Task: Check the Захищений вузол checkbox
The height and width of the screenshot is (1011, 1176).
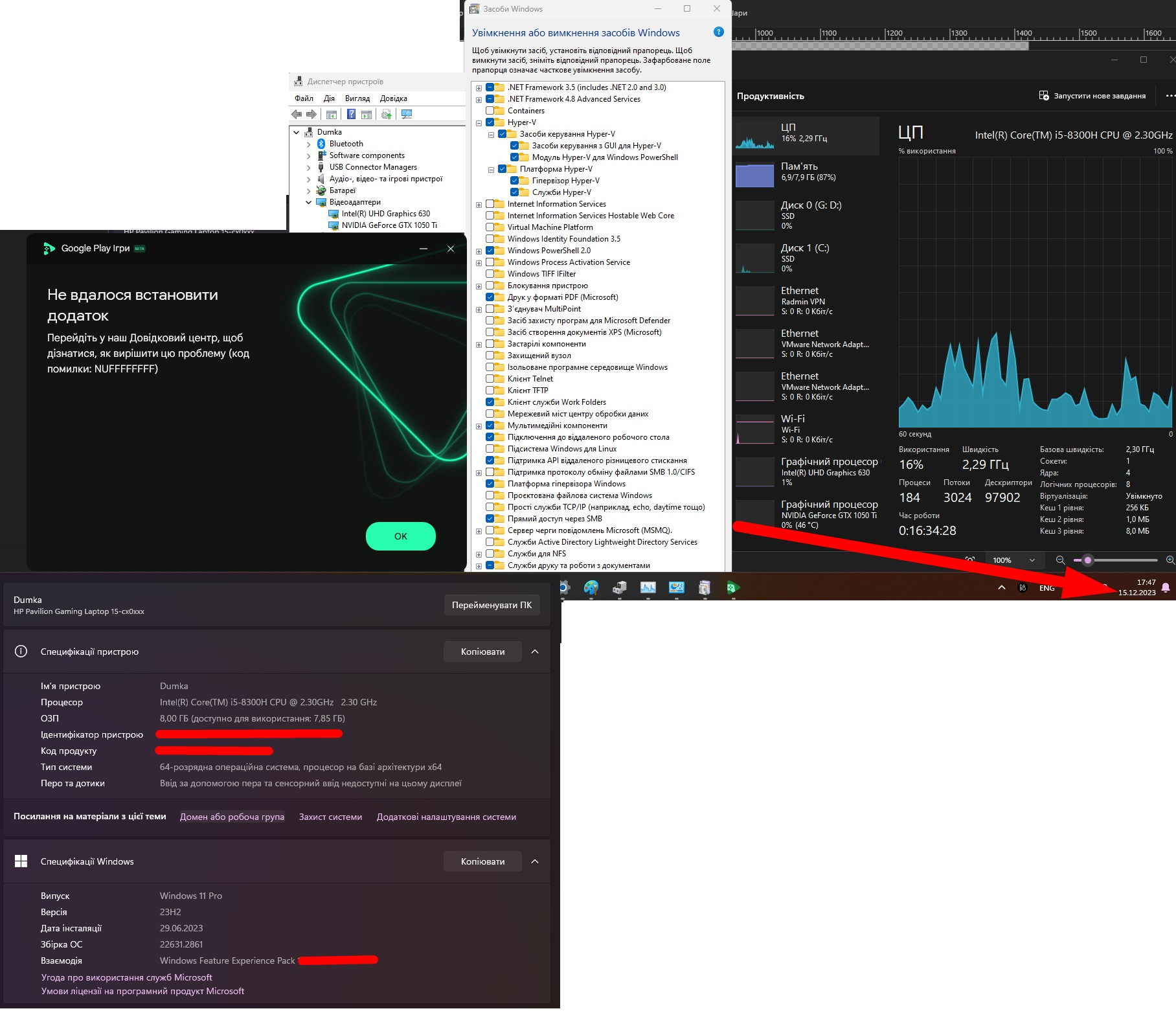Action: (490, 356)
